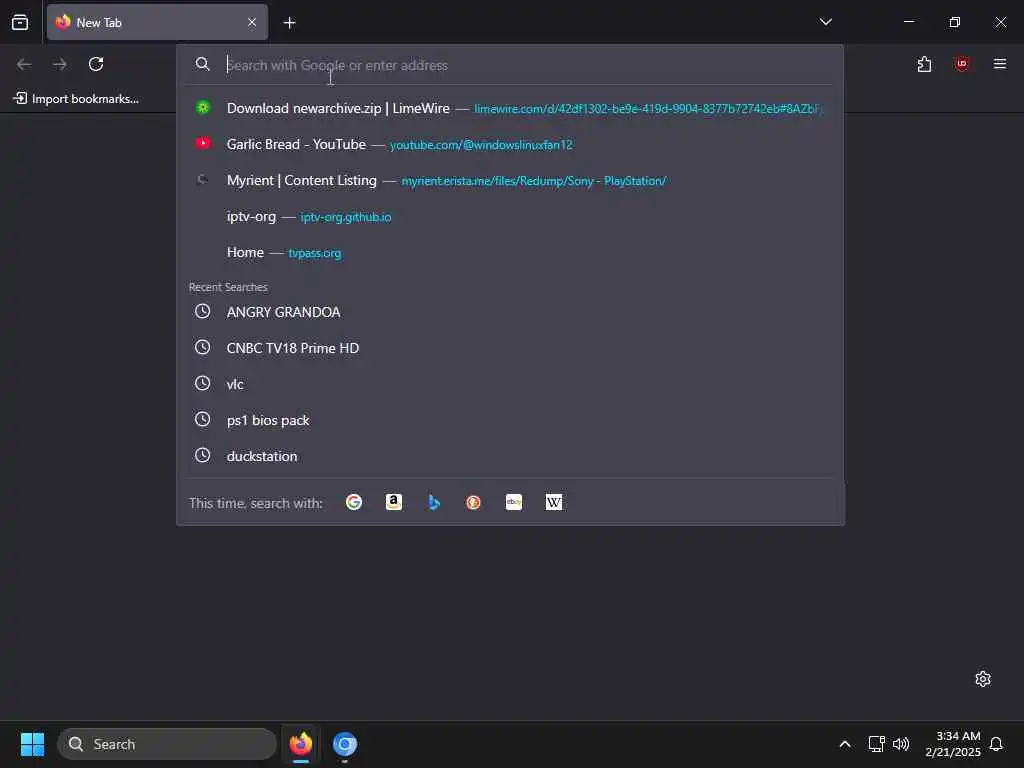Image resolution: width=1024 pixels, height=768 pixels.
Task: Open new tab personalize gear
Action: pyautogui.click(x=983, y=679)
